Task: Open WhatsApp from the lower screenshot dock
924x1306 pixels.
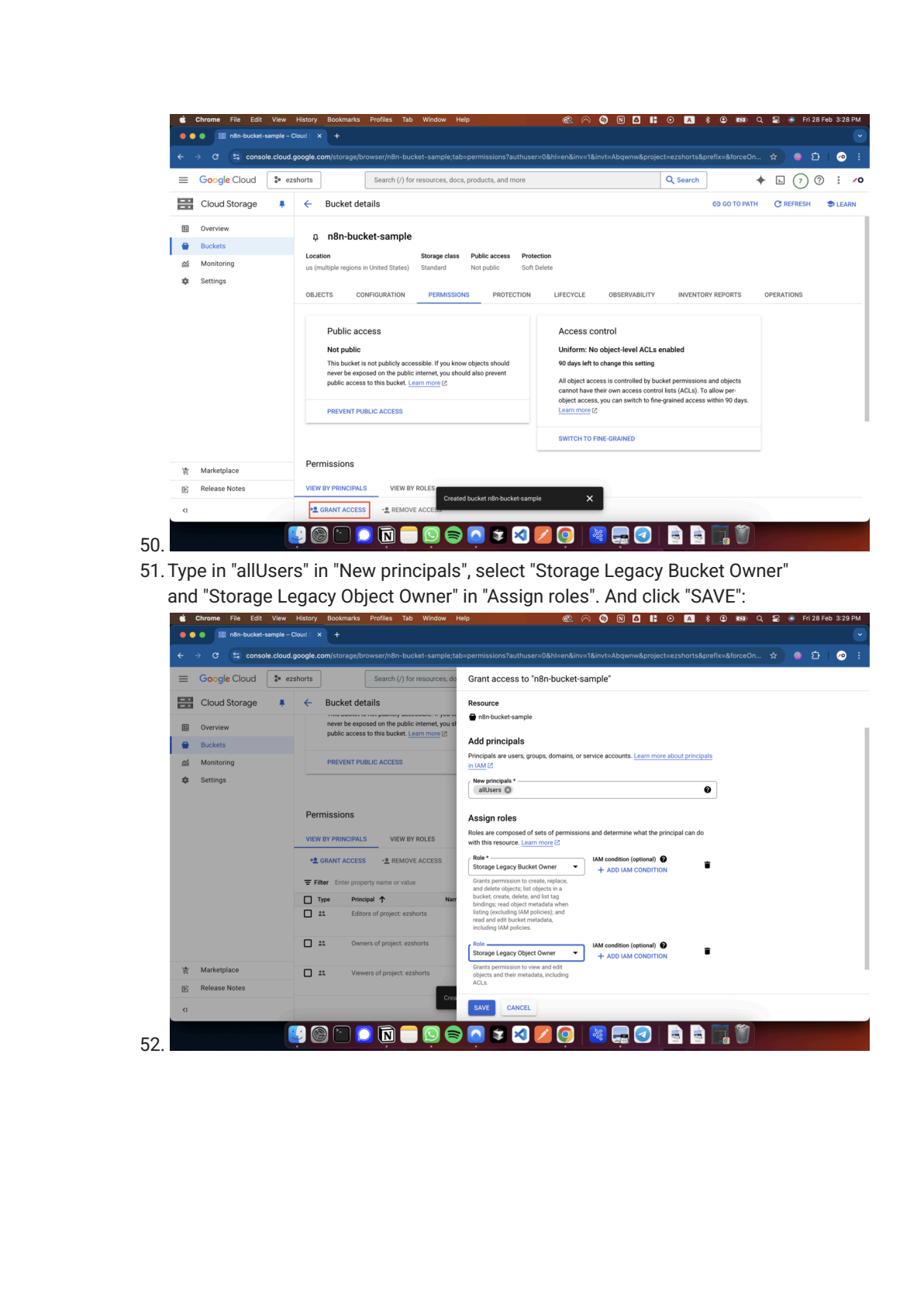Action: coord(431,1035)
